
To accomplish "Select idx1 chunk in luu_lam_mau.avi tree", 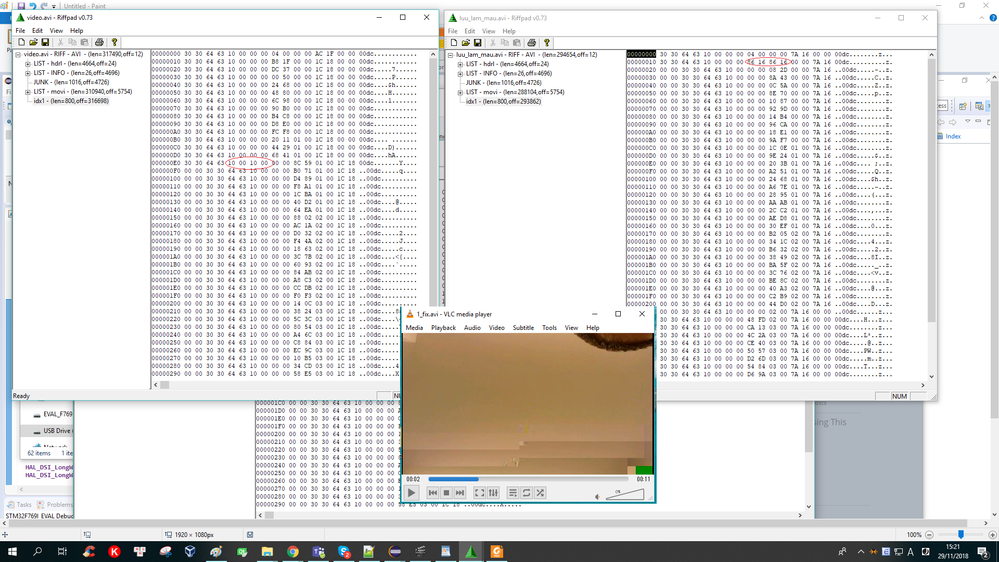I will point(503,101).
